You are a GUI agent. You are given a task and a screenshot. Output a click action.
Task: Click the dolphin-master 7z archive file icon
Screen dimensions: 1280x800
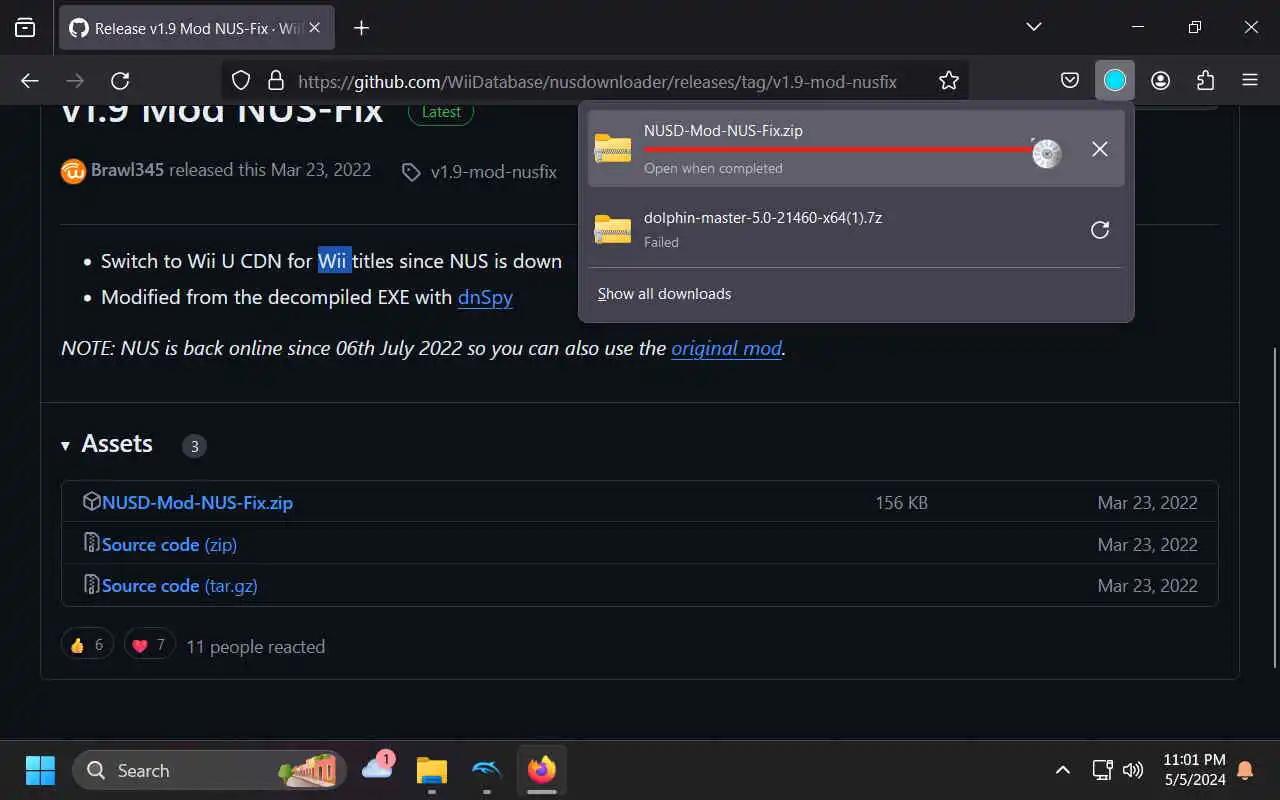click(x=612, y=229)
